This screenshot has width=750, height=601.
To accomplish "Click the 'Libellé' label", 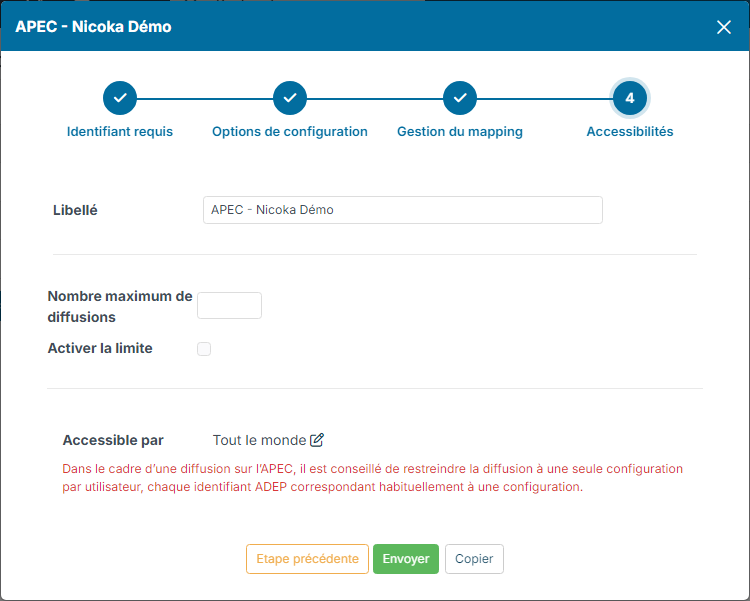I will point(75,210).
